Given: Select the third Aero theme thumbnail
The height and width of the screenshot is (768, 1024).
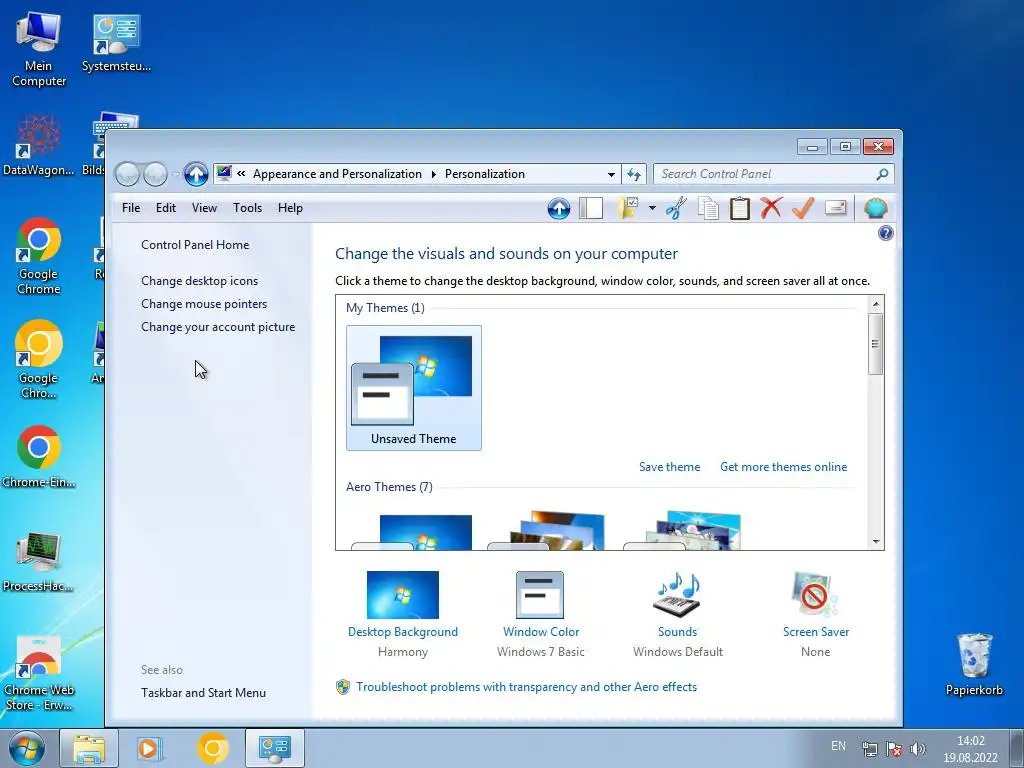Looking at the screenshot, I should point(684,530).
